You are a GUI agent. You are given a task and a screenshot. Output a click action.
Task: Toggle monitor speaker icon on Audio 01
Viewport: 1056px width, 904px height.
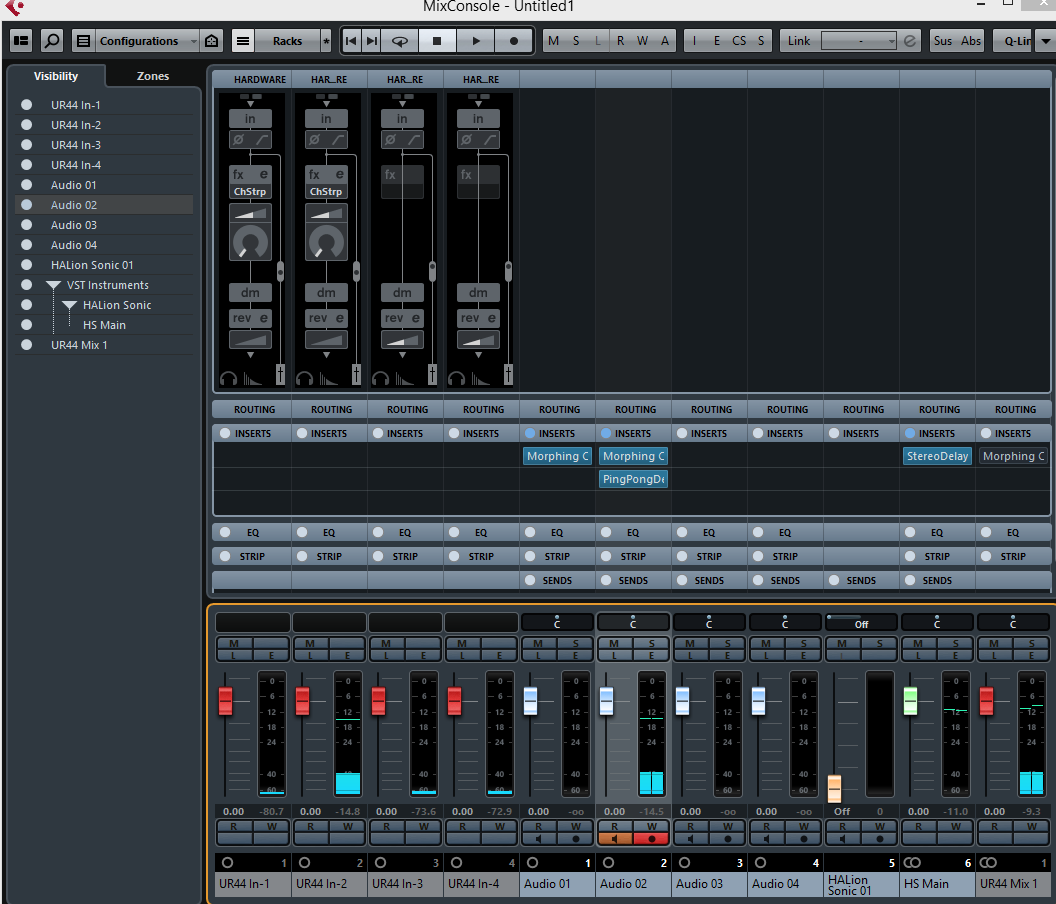(538, 839)
